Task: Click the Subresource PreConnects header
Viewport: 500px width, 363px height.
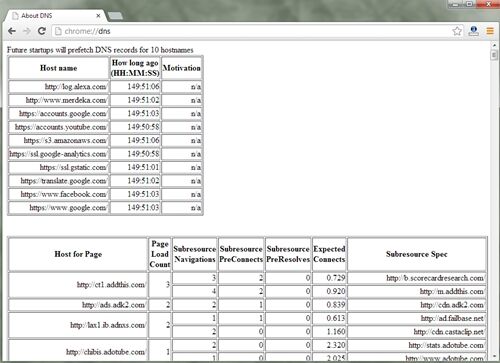Action: [241, 254]
